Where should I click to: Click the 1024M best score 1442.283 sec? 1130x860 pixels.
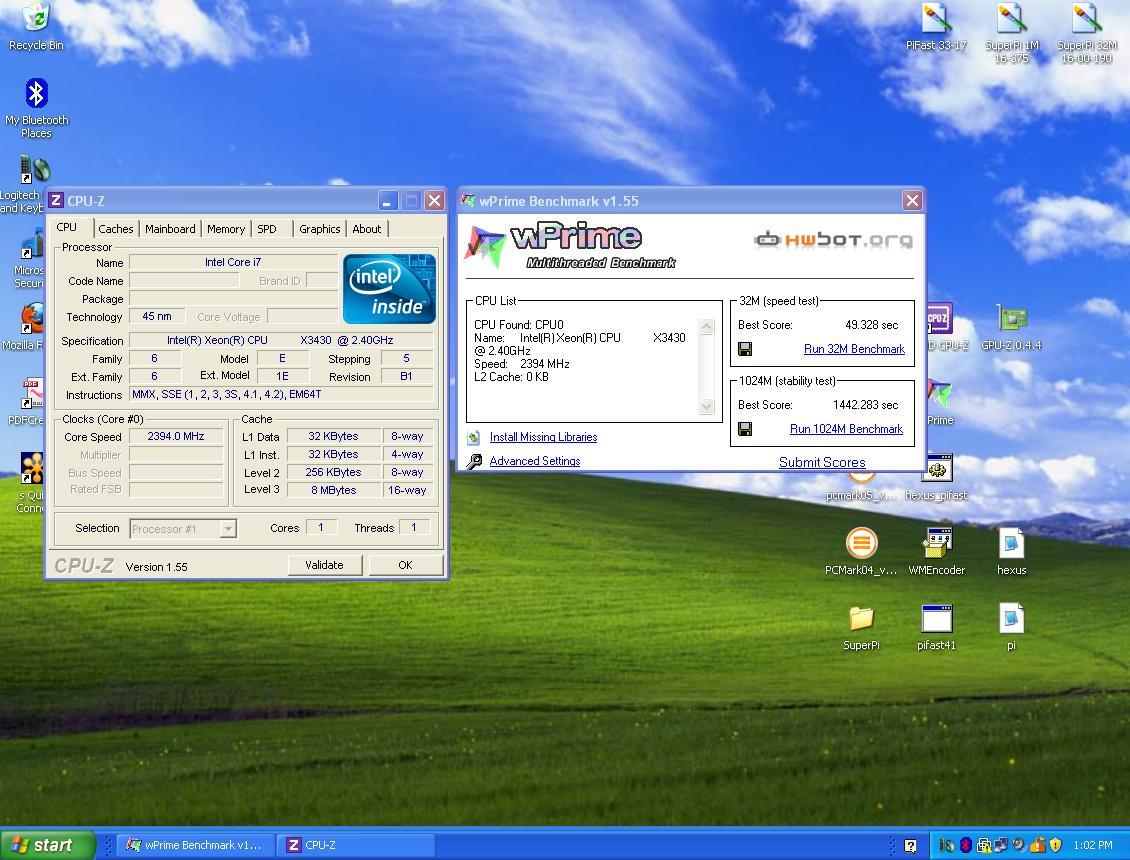(865, 405)
